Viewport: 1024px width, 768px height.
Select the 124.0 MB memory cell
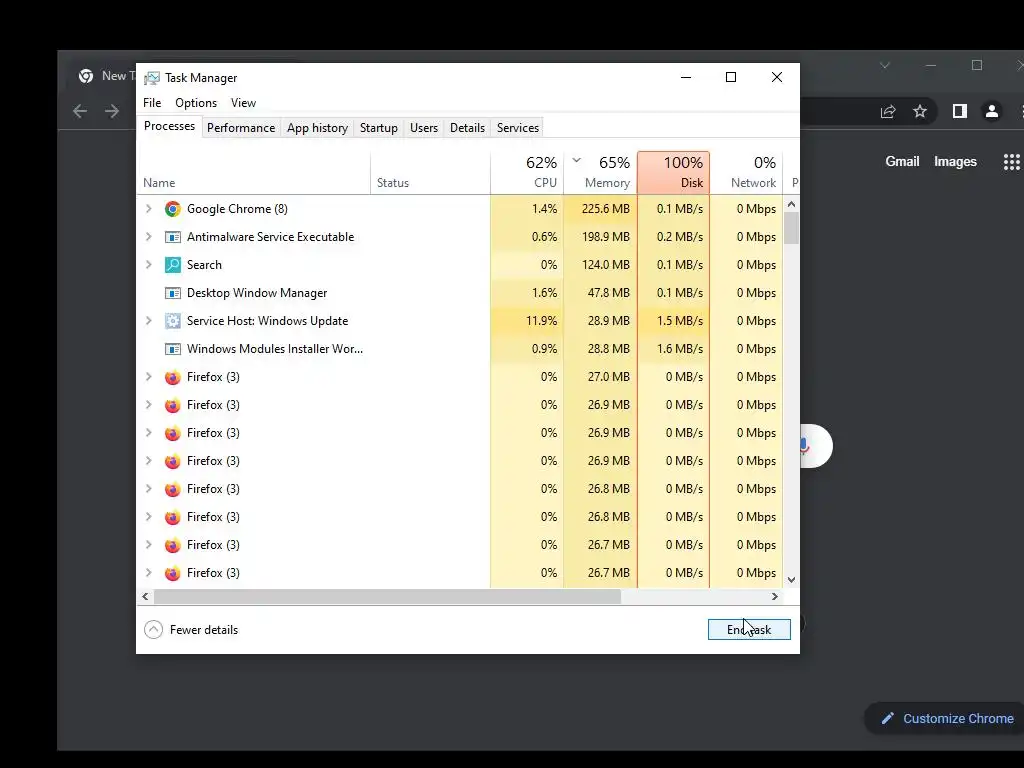pyautogui.click(x=600, y=265)
